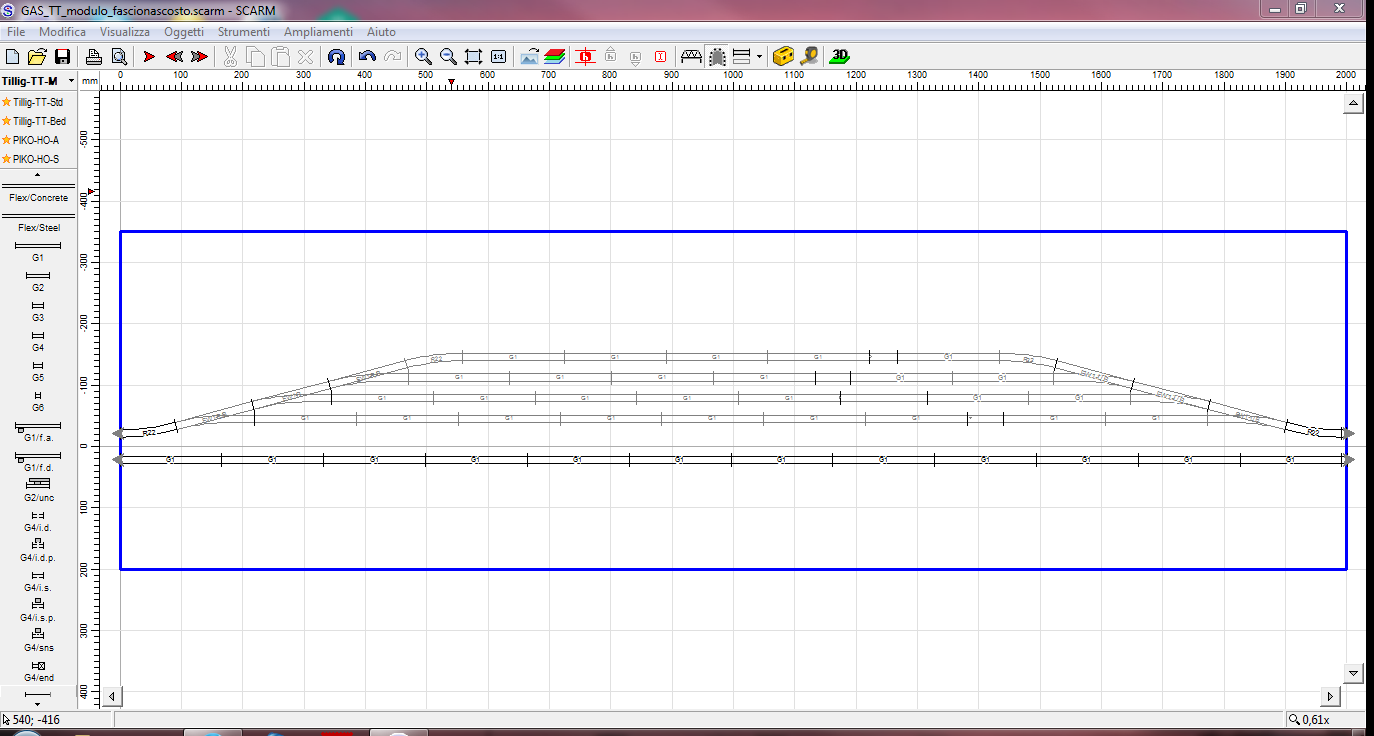Open the File menu
Screen dimensions: 1374x736
click(16, 33)
